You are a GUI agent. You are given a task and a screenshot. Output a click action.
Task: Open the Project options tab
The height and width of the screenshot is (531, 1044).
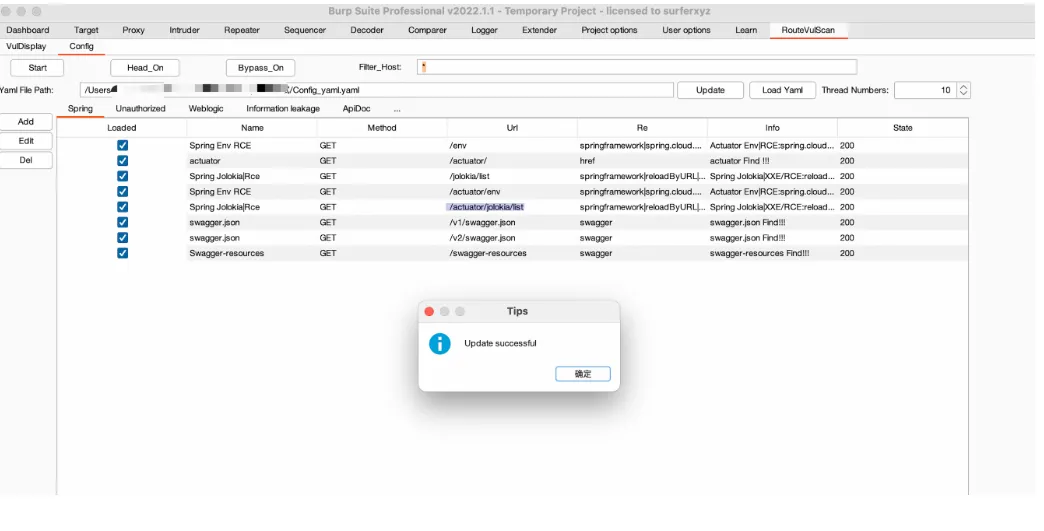coord(609,30)
